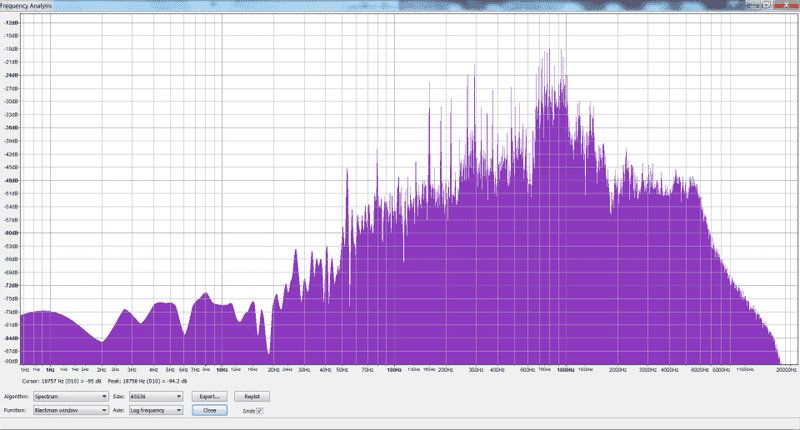Viewport: 800px width, 430px height.
Task: Click the Export... button
Action: (x=210, y=397)
